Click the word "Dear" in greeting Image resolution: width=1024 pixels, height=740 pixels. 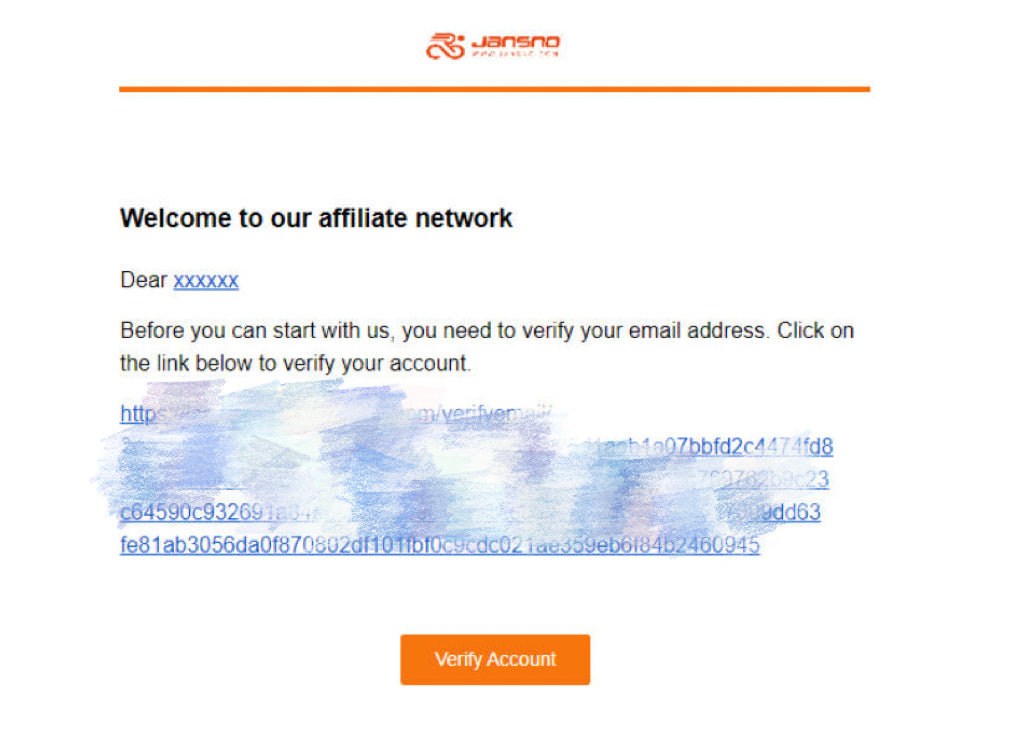pyautogui.click(x=143, y=280)
